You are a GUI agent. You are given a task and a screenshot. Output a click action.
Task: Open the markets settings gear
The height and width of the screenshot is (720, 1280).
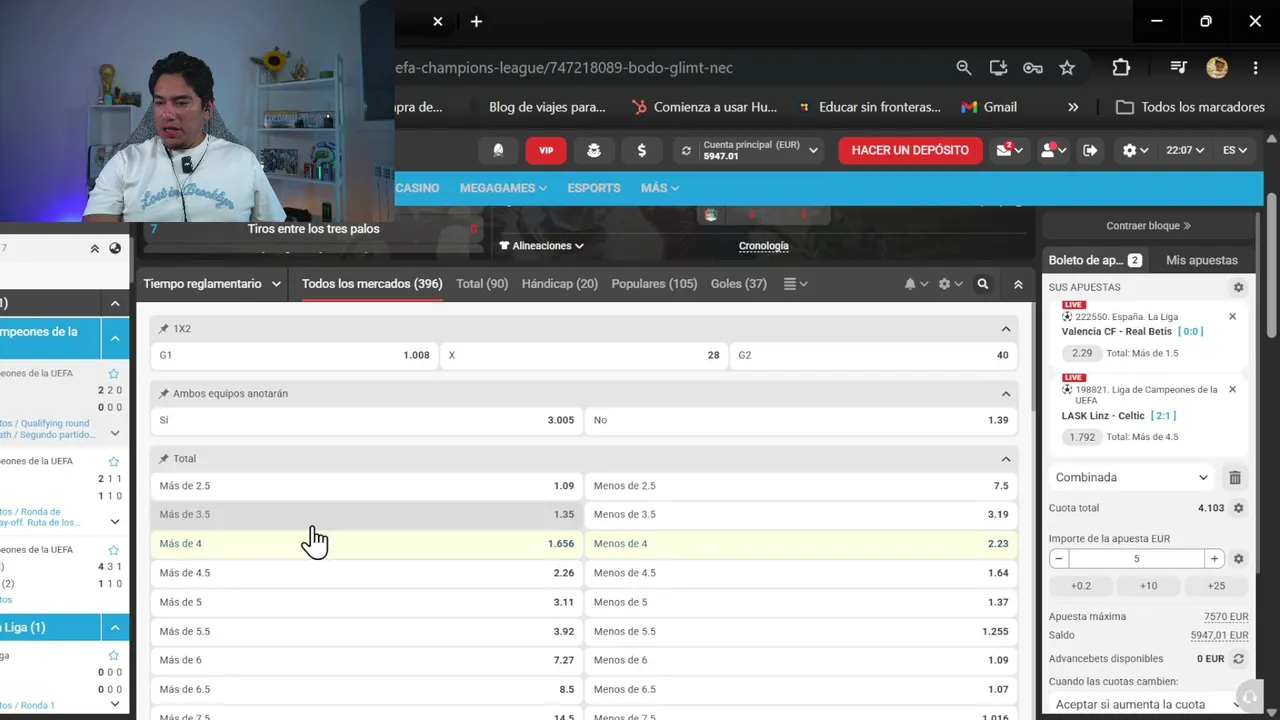[950, 284]
